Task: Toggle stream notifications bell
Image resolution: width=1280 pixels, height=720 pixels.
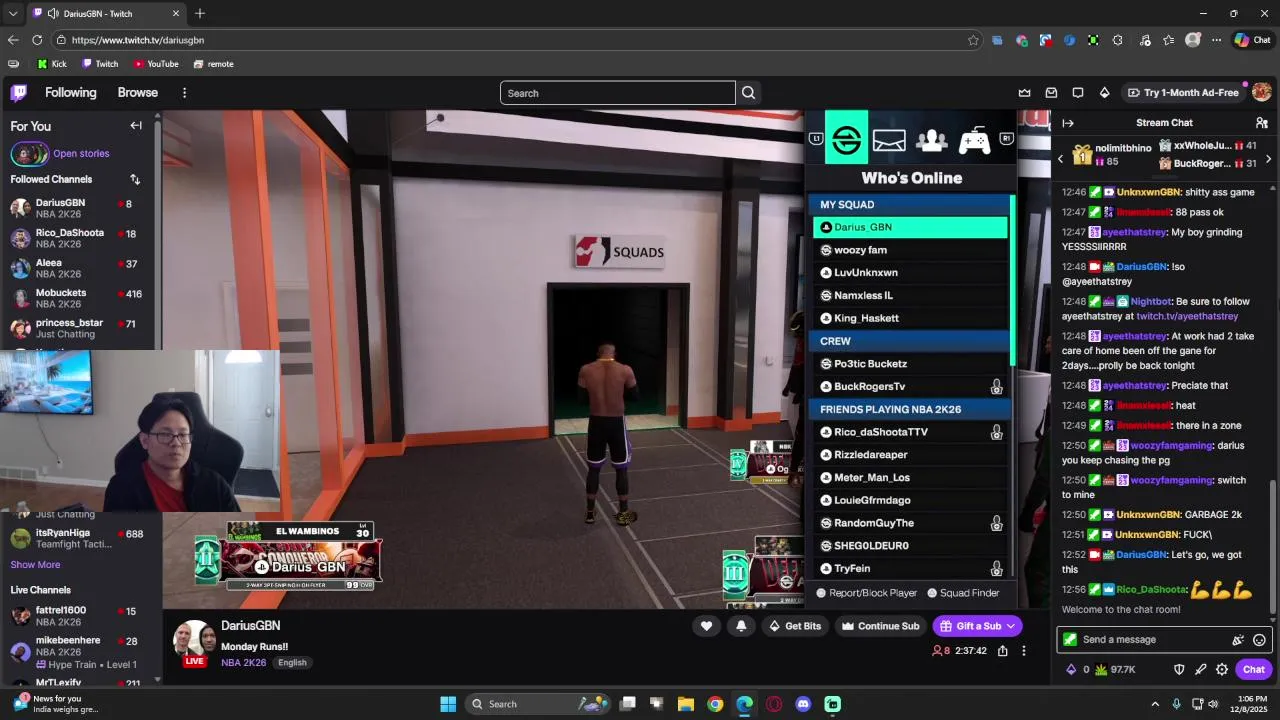Action: tap(741, 626)
